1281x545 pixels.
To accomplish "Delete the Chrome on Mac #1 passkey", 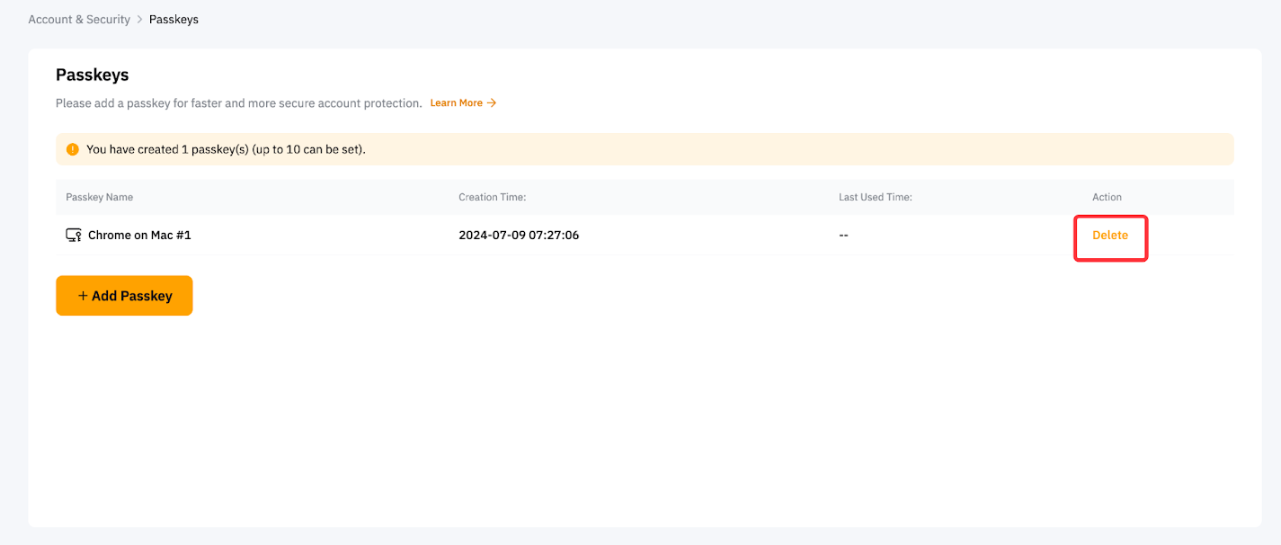I will (x=1110, y=235).
